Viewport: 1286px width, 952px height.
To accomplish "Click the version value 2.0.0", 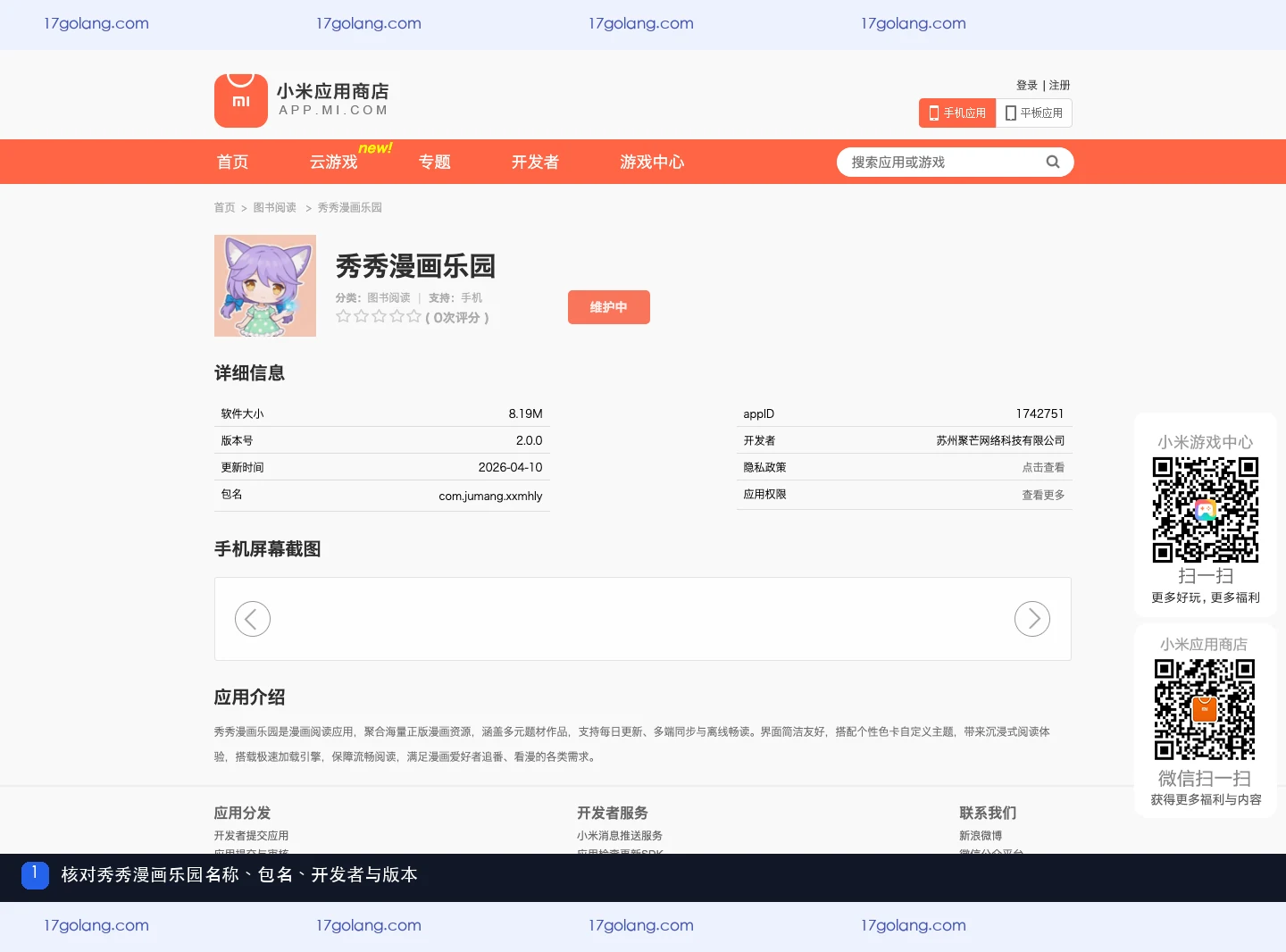I will [529, 440].
